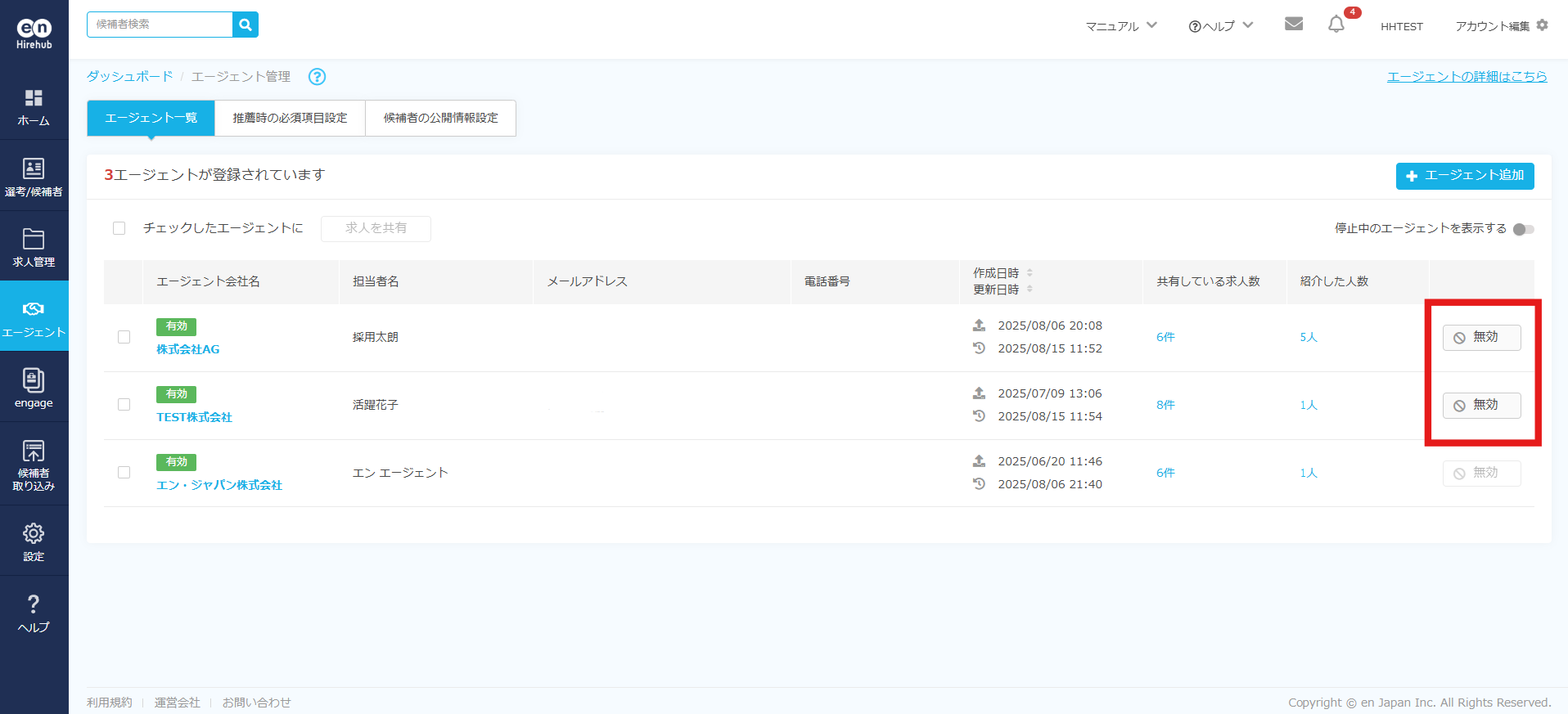Click the 候補者検索 input field
This screenshot has height=714, width=1568.
pyautogui.click(x=160, y=25)
